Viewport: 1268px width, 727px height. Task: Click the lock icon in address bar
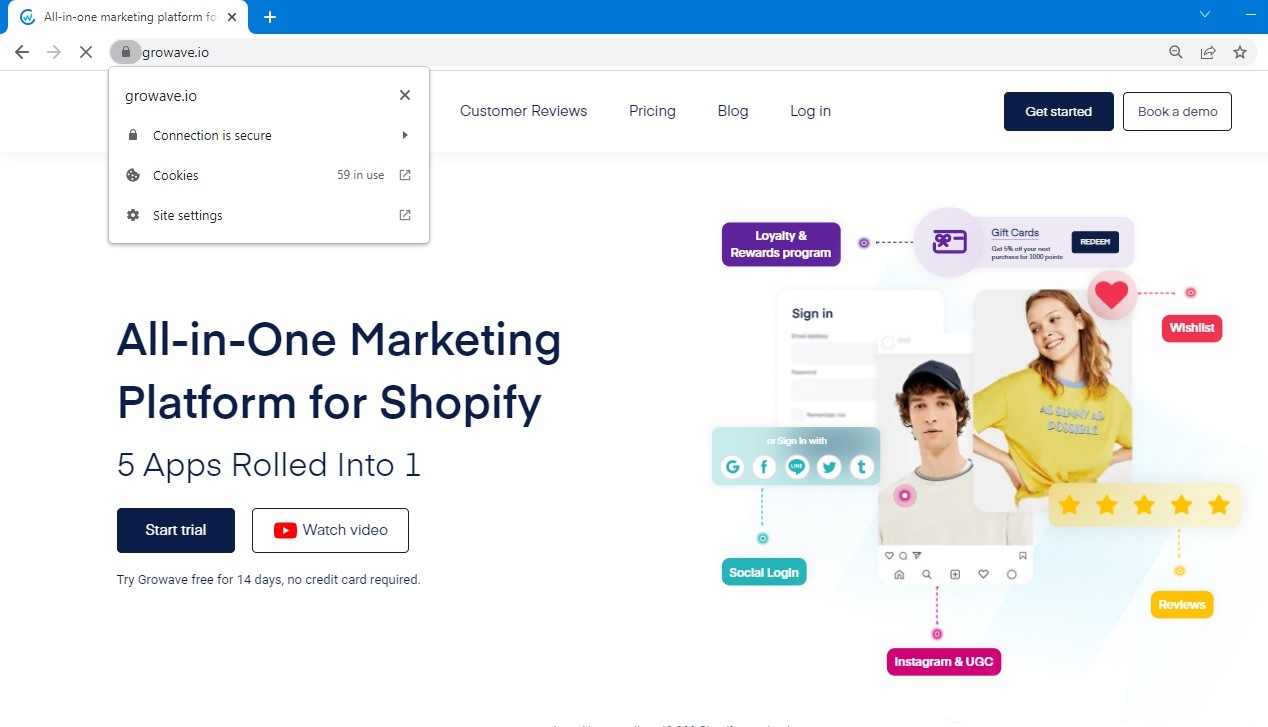tap(125, 52)
